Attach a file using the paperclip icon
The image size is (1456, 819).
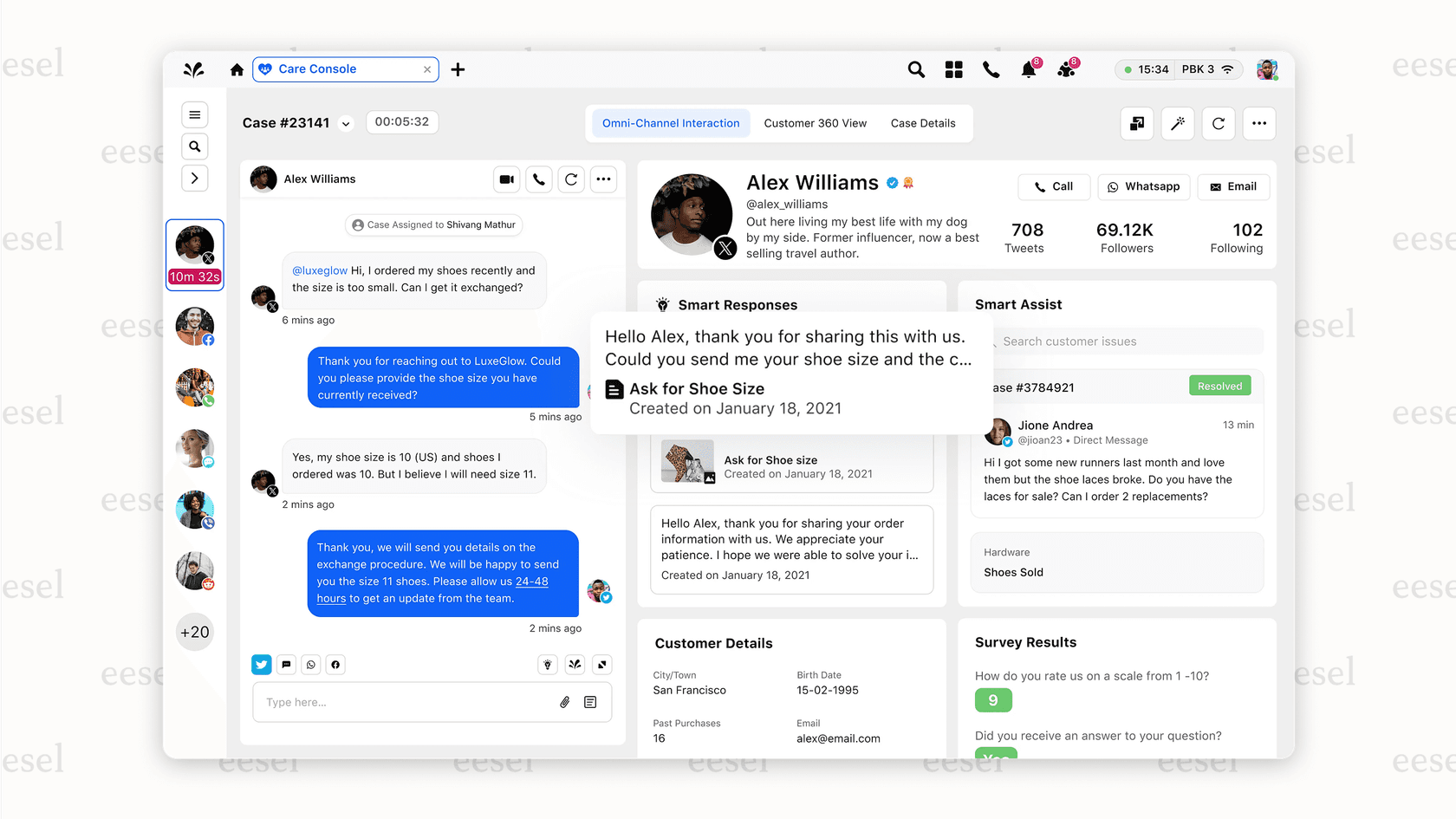[x=565, y=702]
